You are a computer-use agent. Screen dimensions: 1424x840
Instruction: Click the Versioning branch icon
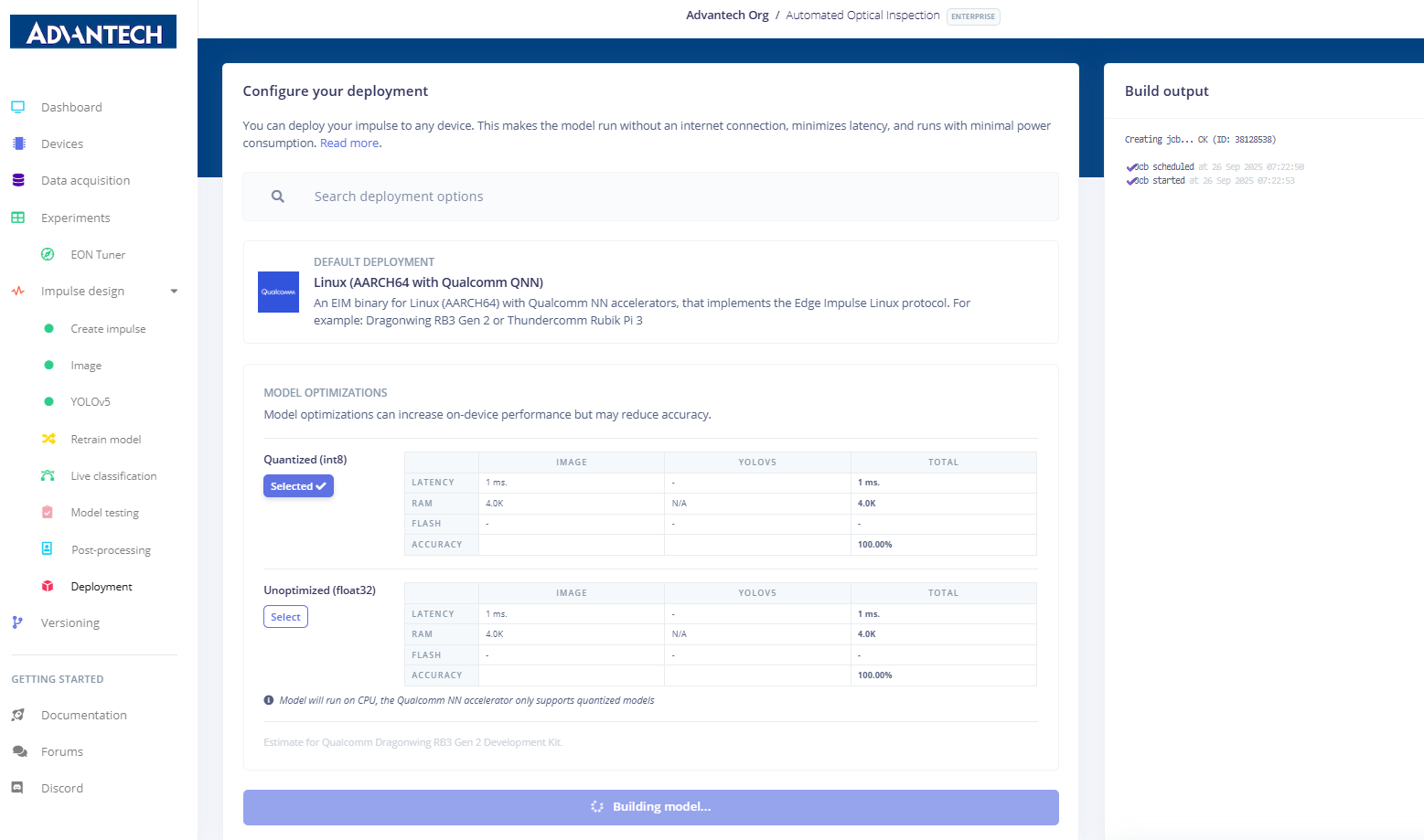(x=17, y=622)
